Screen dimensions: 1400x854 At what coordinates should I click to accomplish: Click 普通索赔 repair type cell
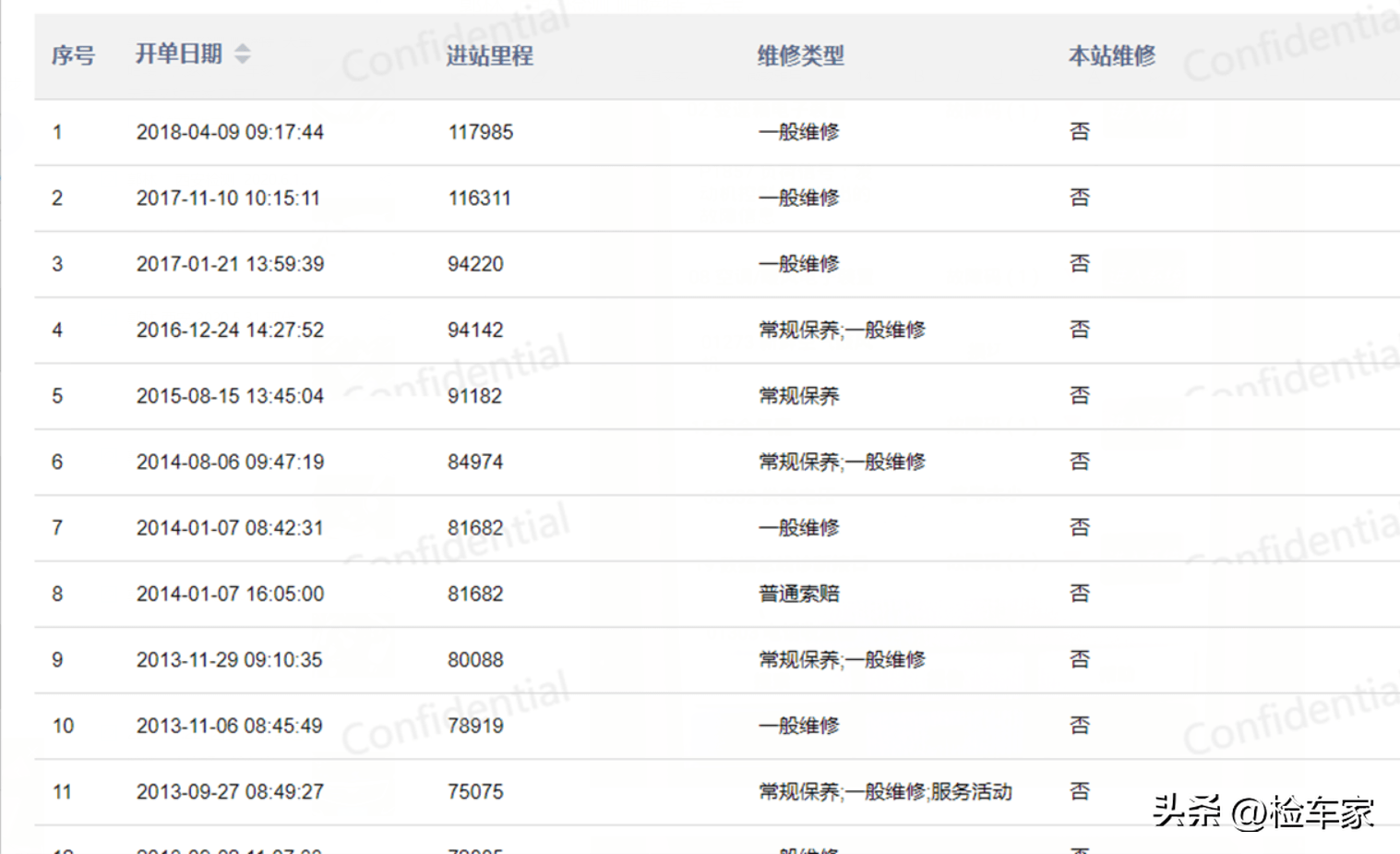coord(799,594)
